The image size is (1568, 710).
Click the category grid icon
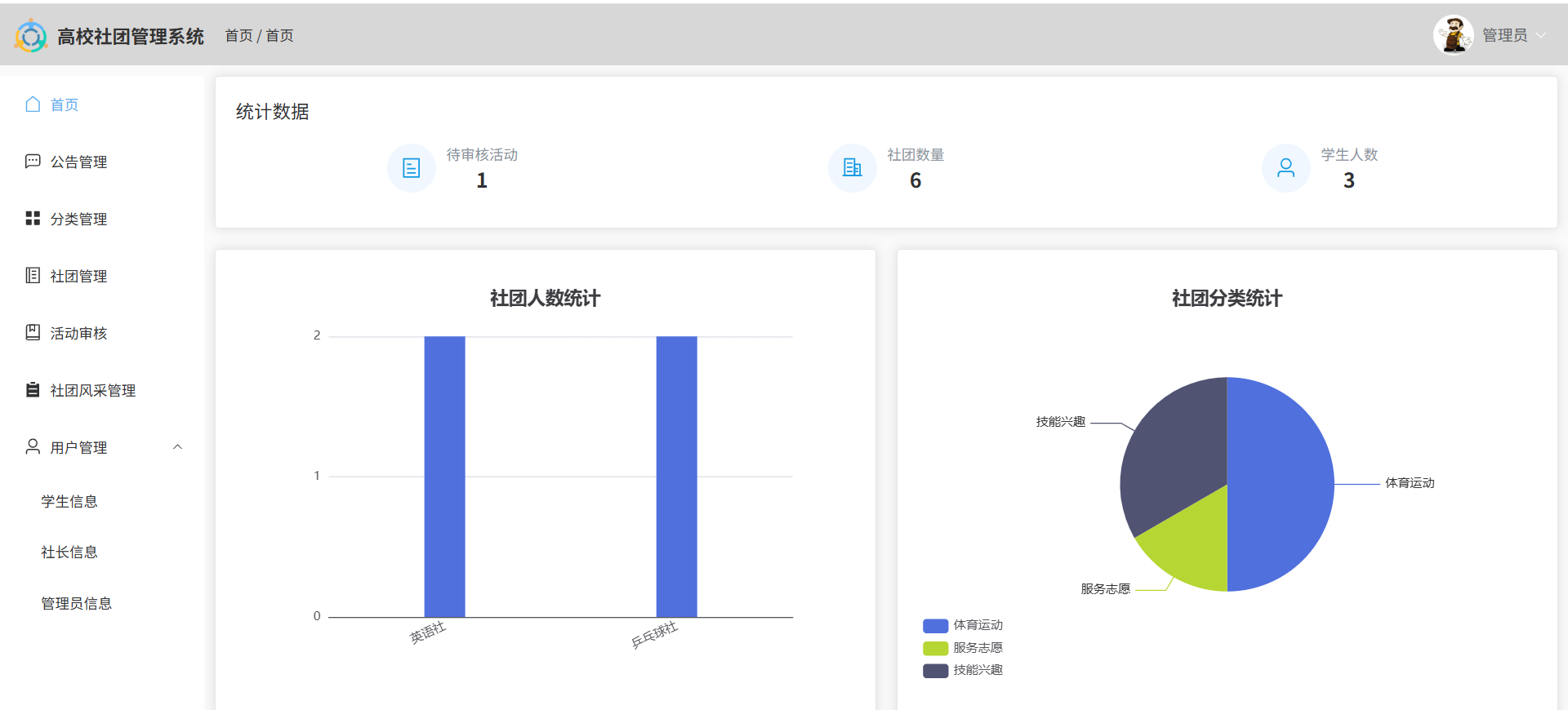pos(33,219)
